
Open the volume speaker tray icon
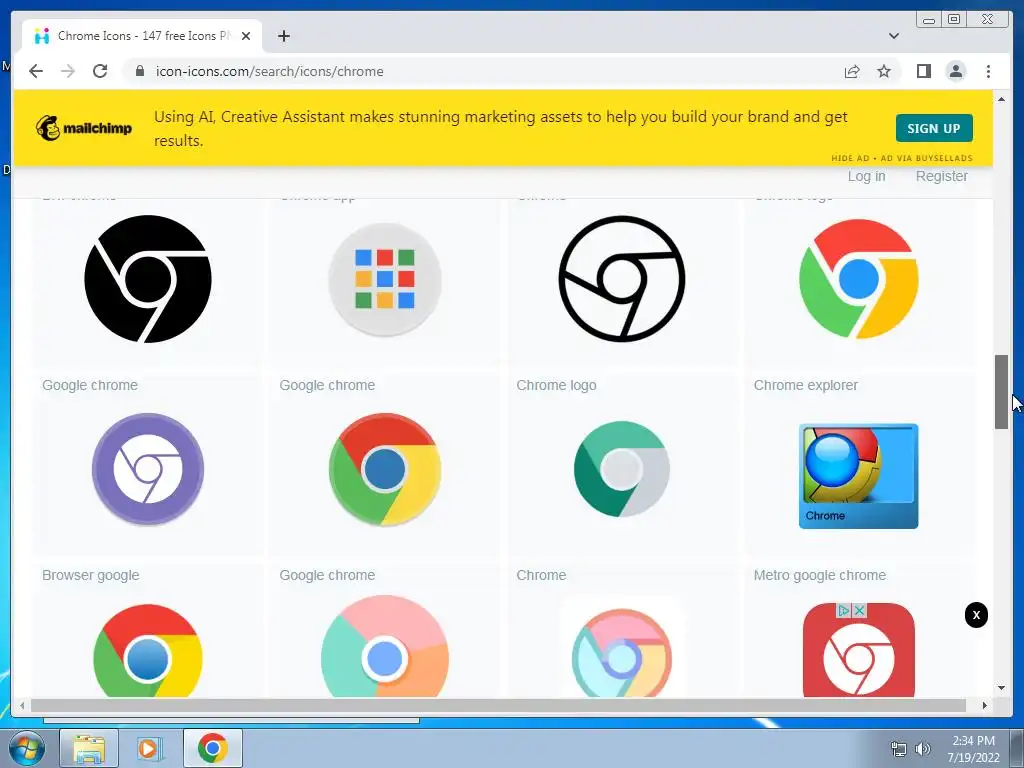[x=922, y=749]
